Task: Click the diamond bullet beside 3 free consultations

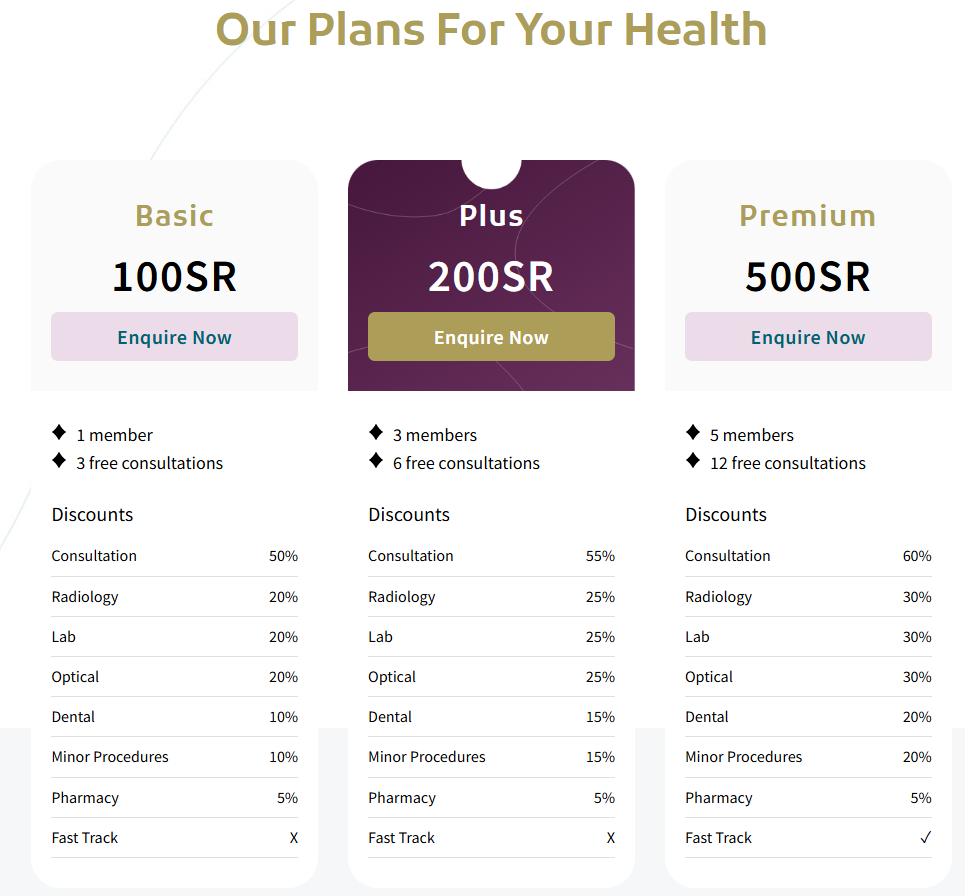Action: (x=59, y=460)
